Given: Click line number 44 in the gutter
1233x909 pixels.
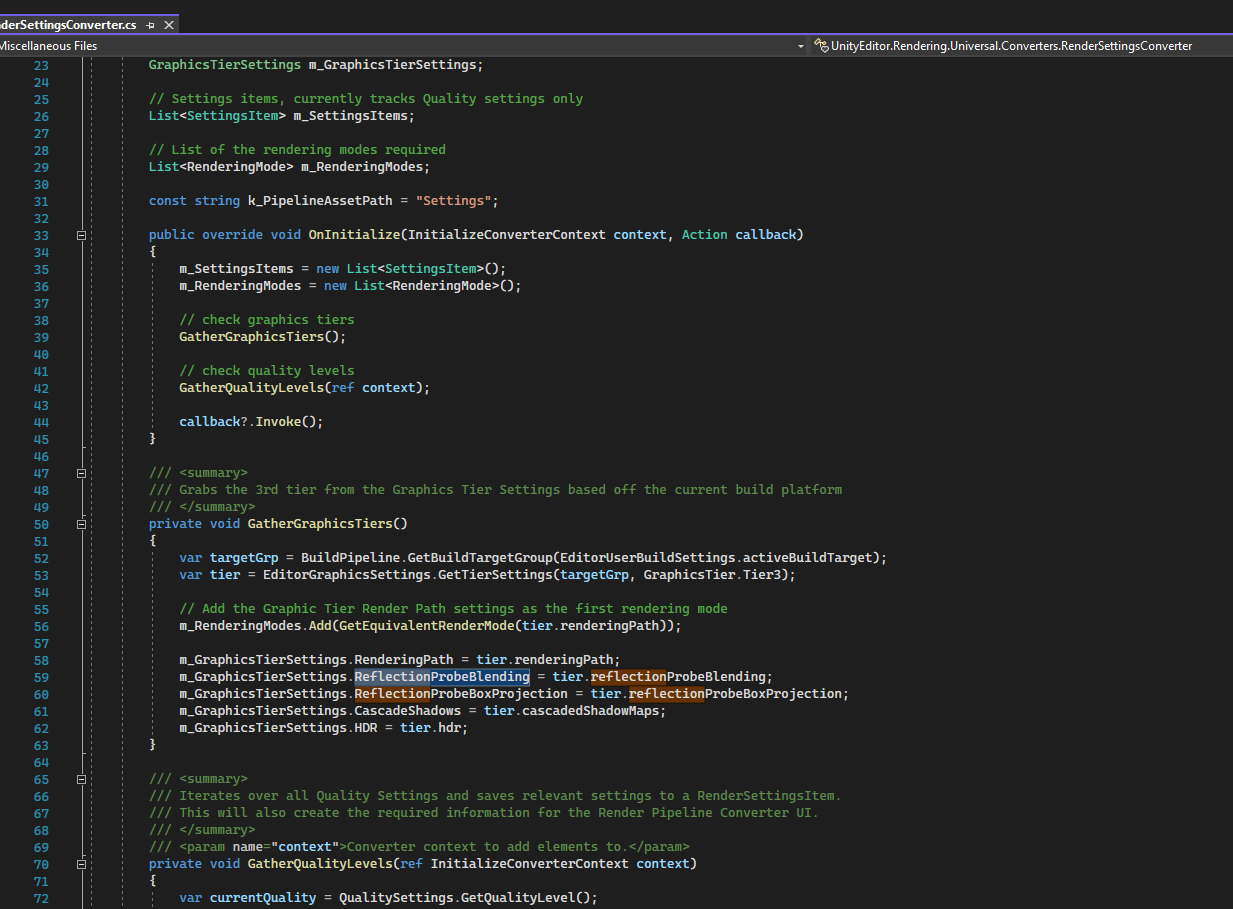Looking at the screenshot, I should pyautogui.click(x=41, y=421).
